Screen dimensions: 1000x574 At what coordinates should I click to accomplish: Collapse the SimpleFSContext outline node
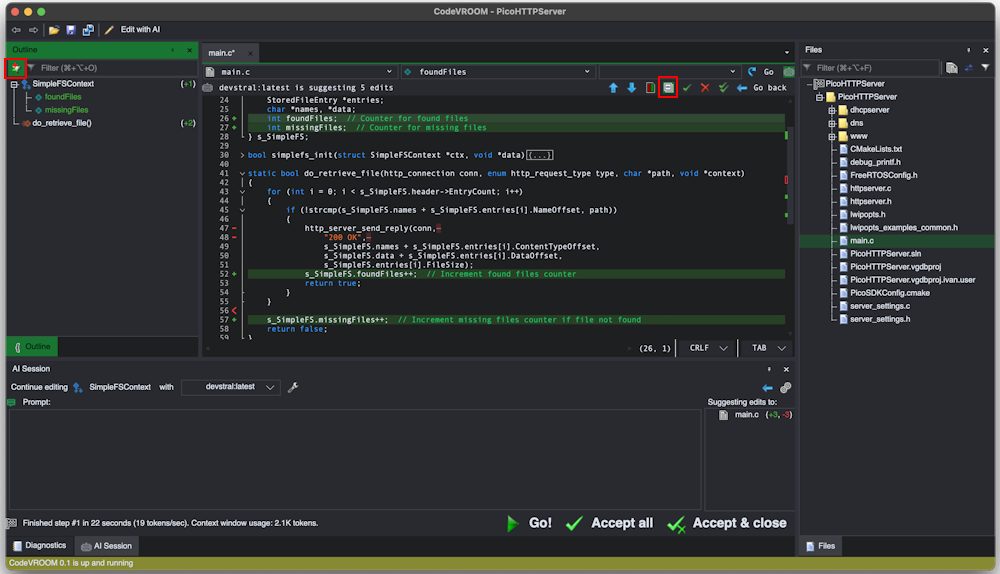[x=14, y=84]
